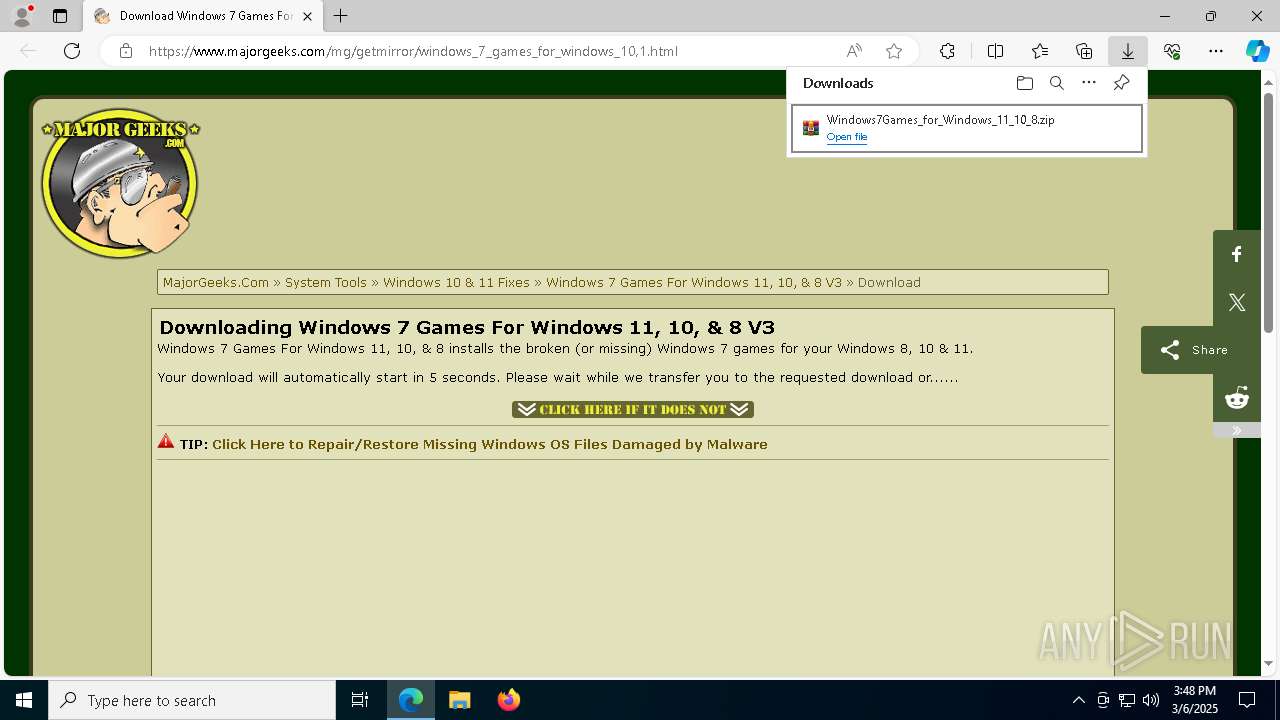Open Windows 10 & 11 Fixes breadcrumb
The width and height of the screenshot is (1280, 720).
[456, 282]
